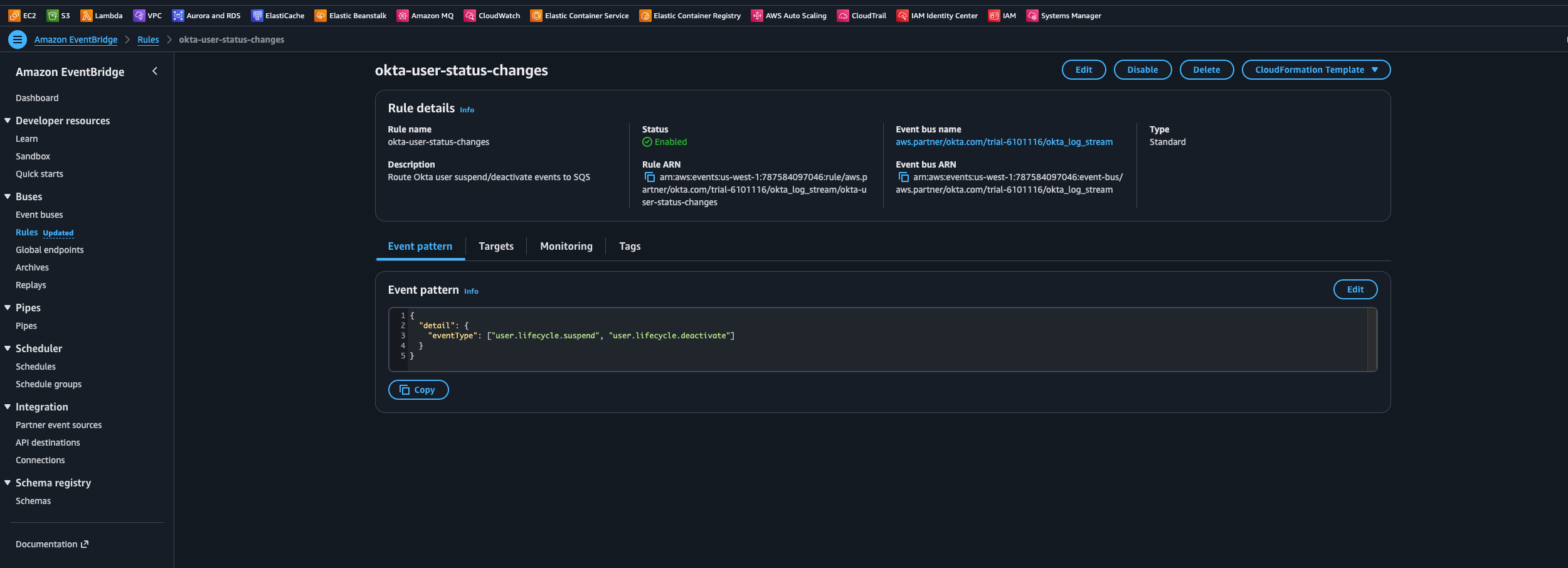Copy the event pattern JSON

418,389
